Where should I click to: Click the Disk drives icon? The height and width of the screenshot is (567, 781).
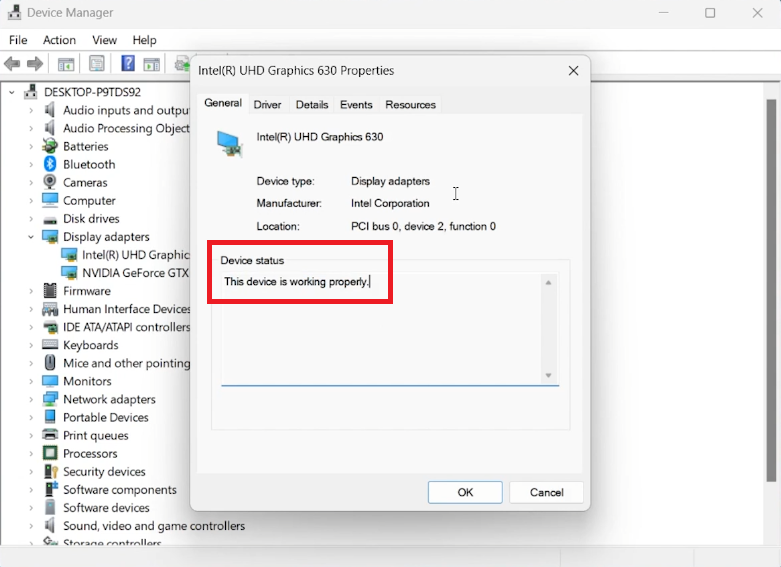pos(50,220)
